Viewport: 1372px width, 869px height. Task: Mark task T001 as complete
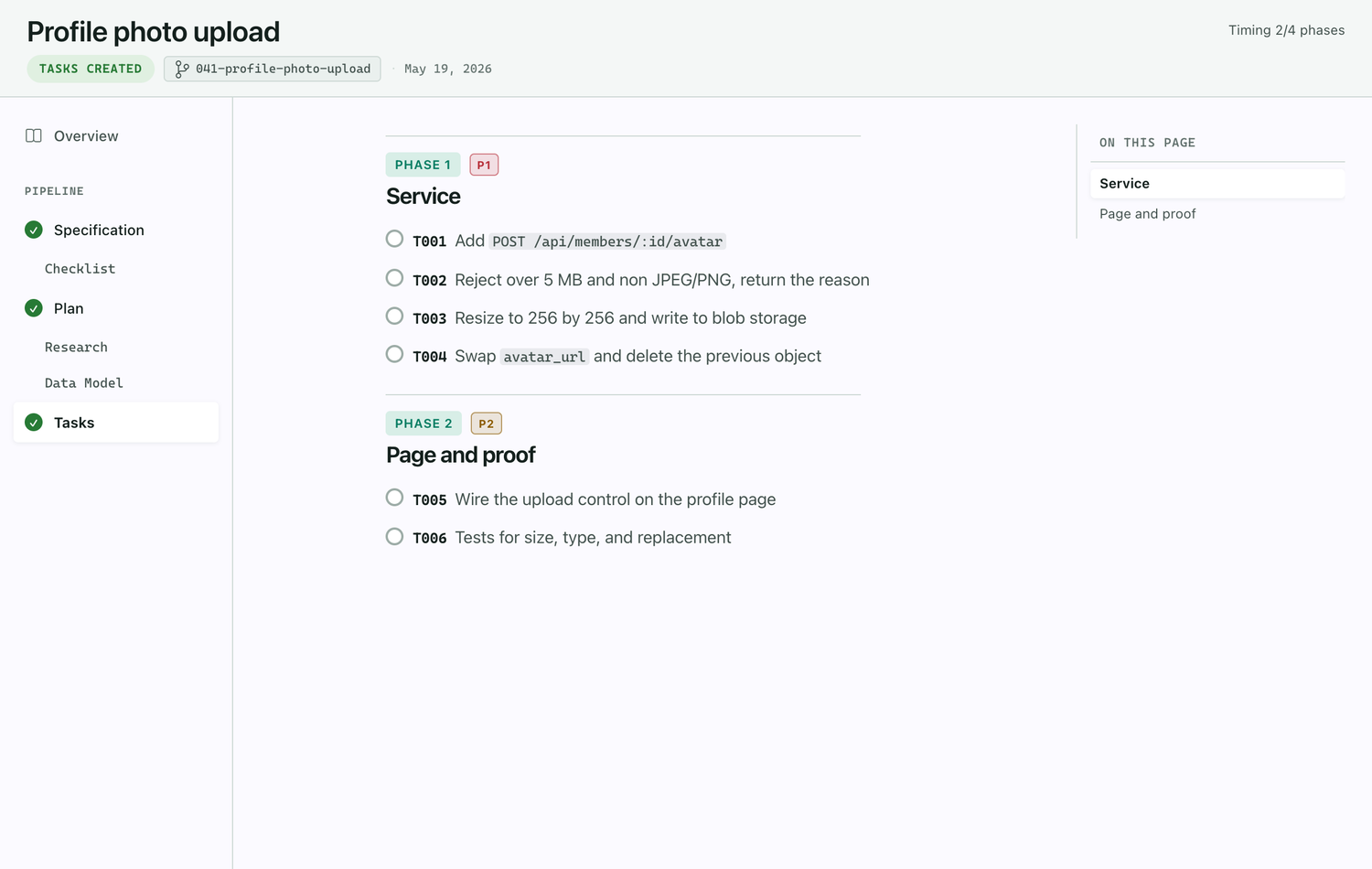tap(394, 239)
